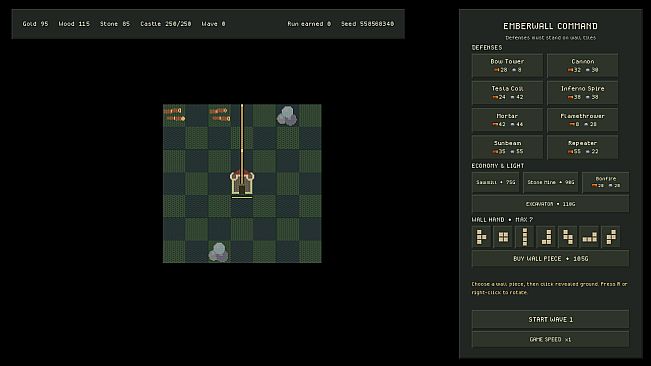Click the Emberwall Command title
This screenshot has height=366, width=651.
click(551, 26)
